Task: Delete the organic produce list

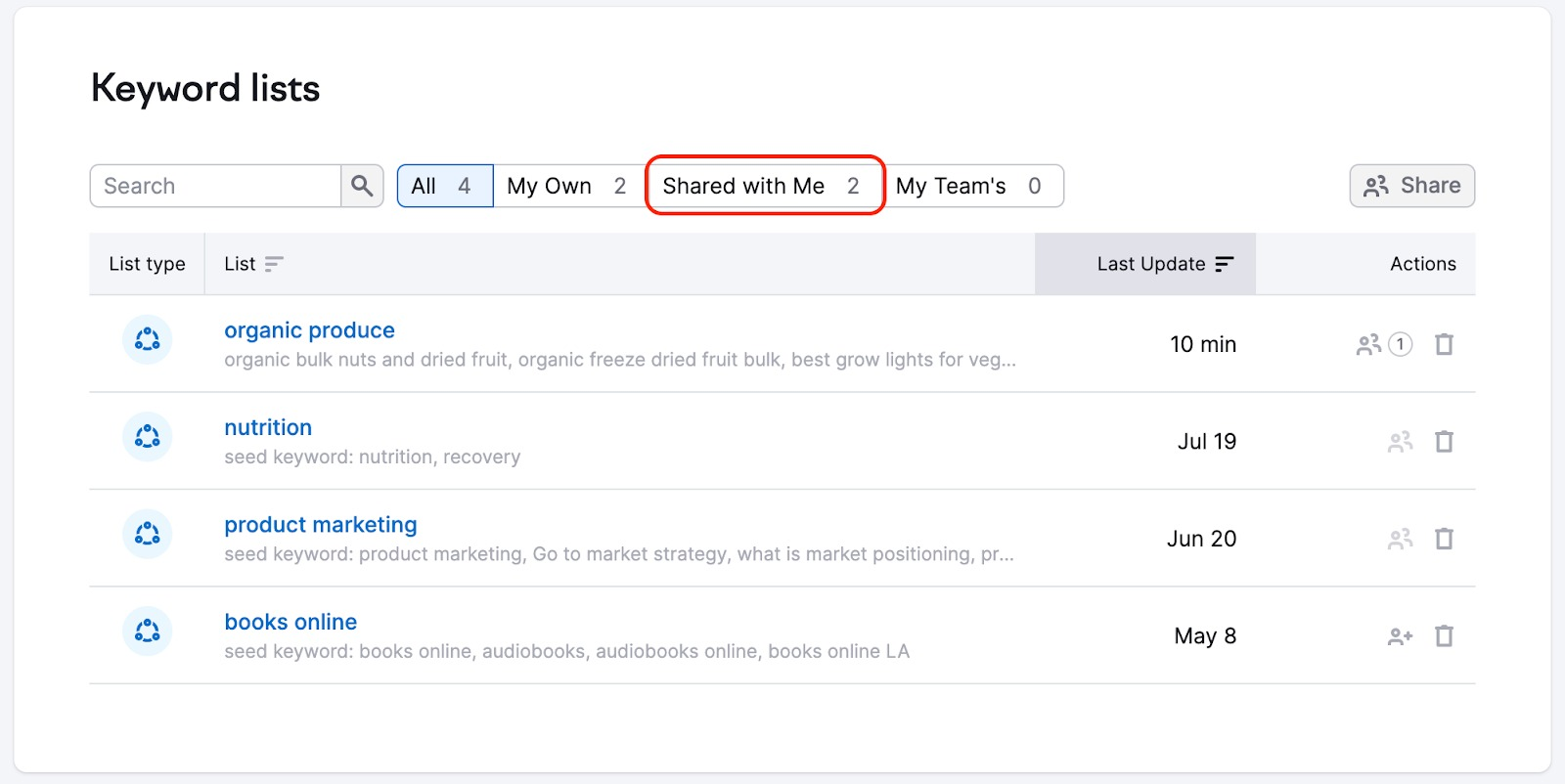Action: coord(1444,344)
